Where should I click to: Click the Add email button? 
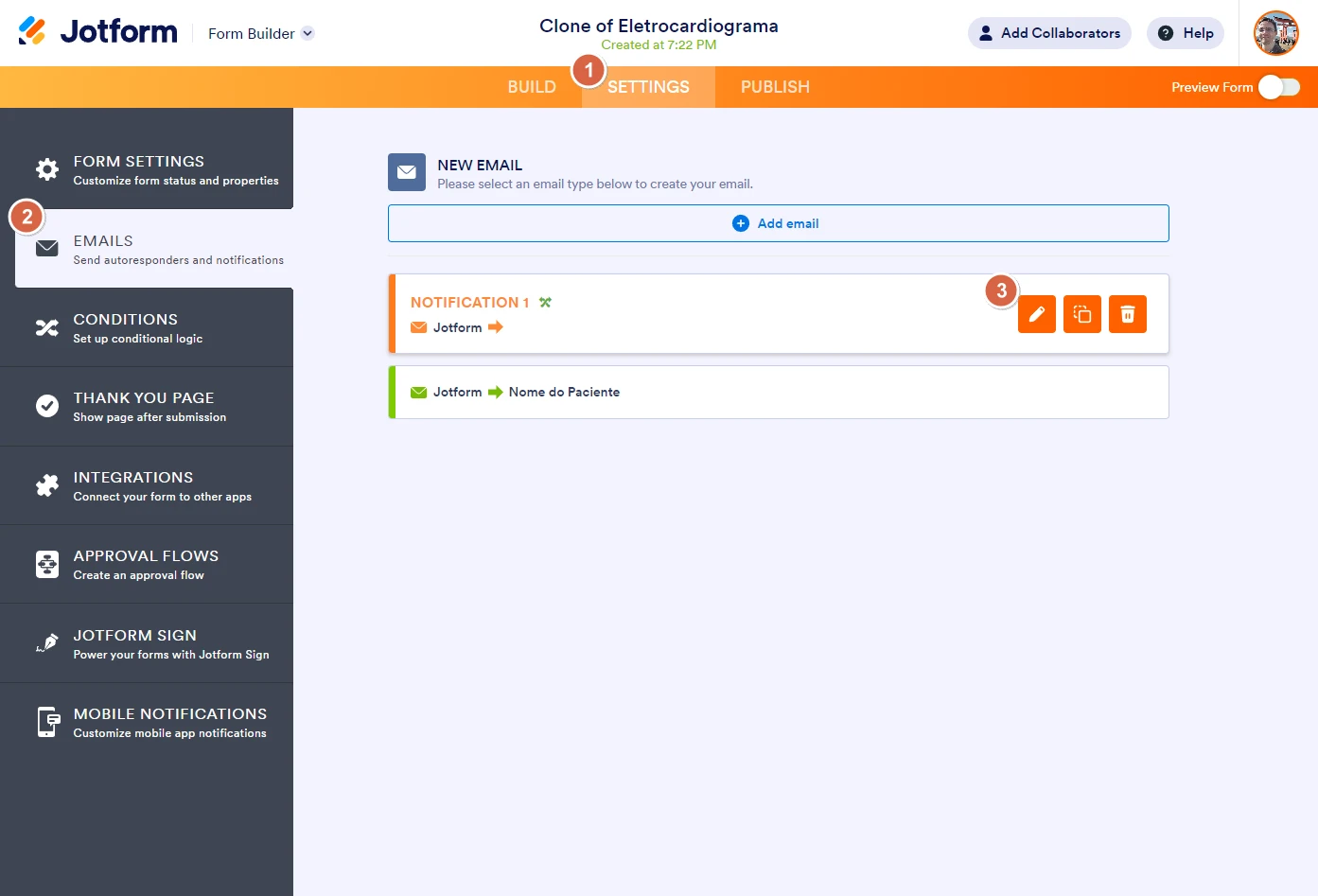click(x=778, y=223)
